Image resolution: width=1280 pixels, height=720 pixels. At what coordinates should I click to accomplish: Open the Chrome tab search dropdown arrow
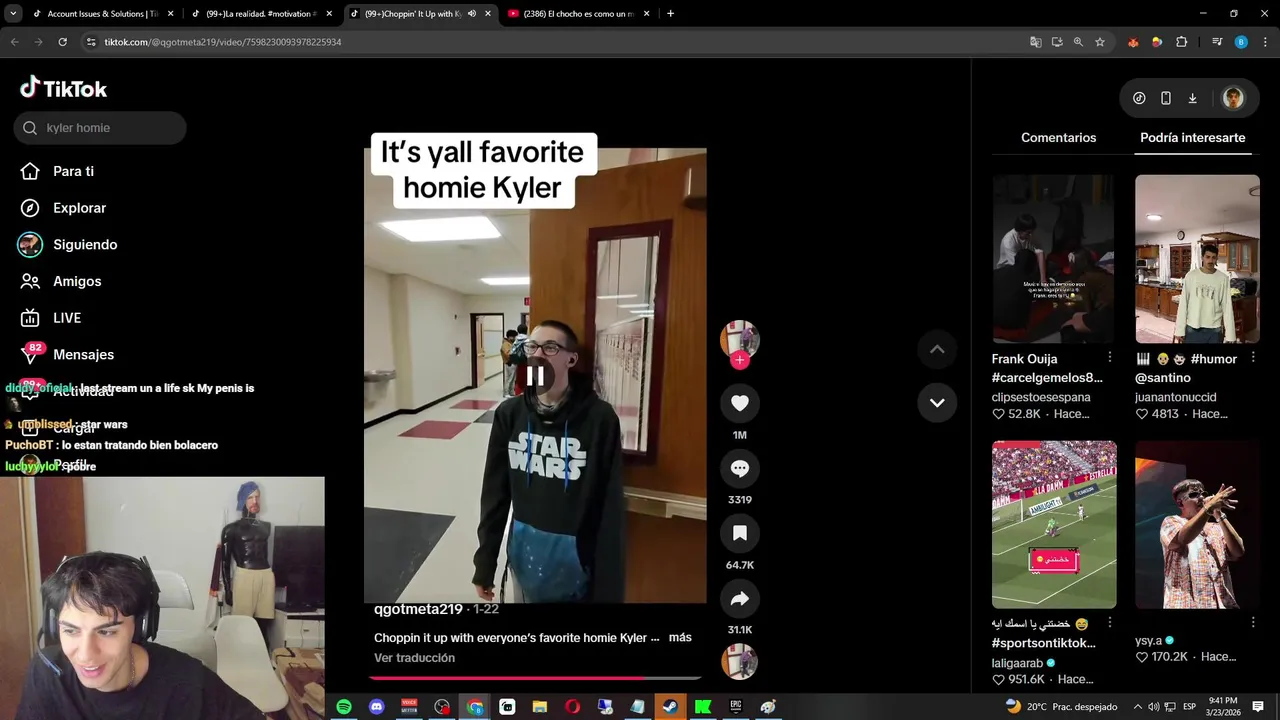click(x=12, y=14)
